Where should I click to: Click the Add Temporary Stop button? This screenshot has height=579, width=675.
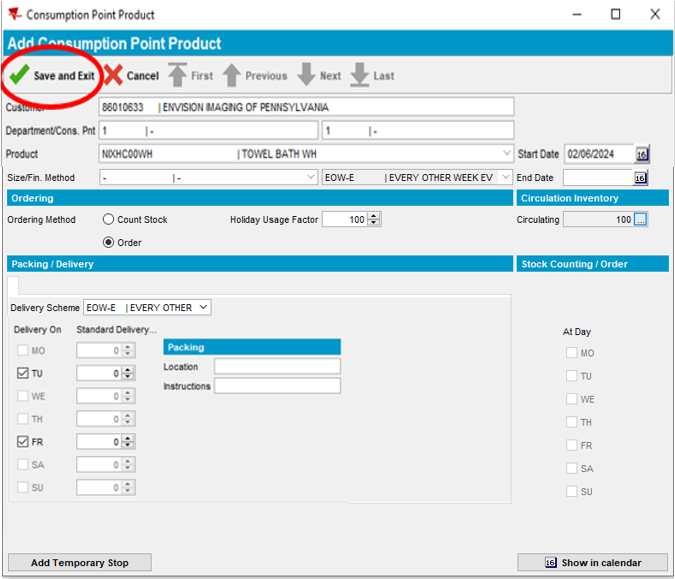80,563
